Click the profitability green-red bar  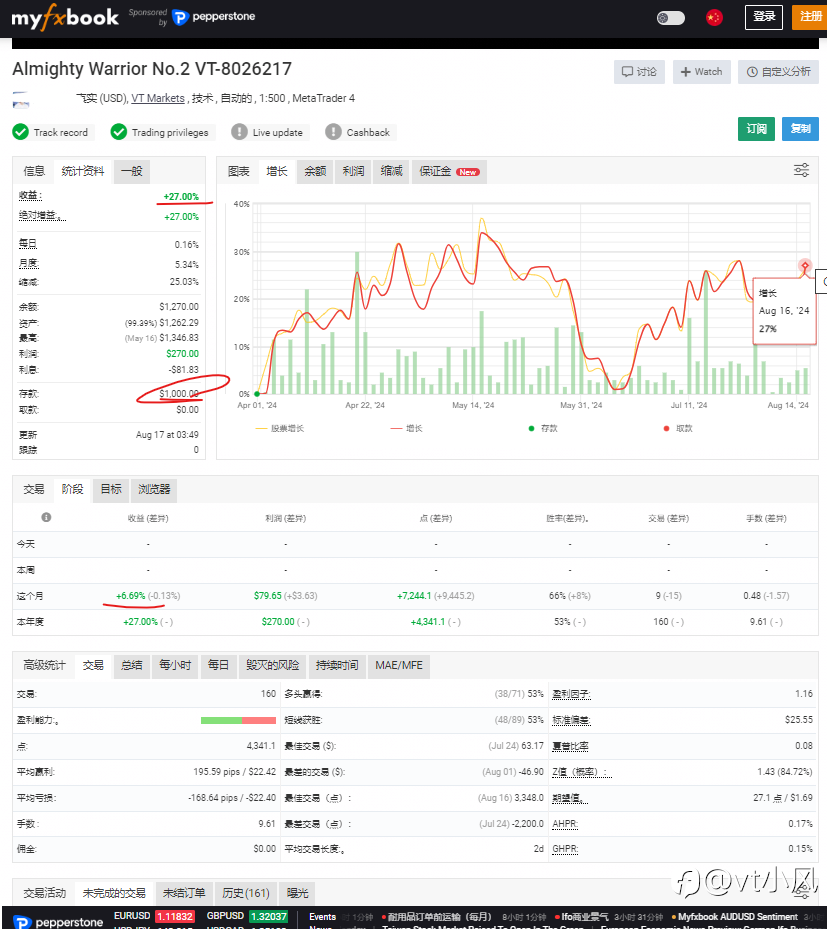[x=238, y=720]
